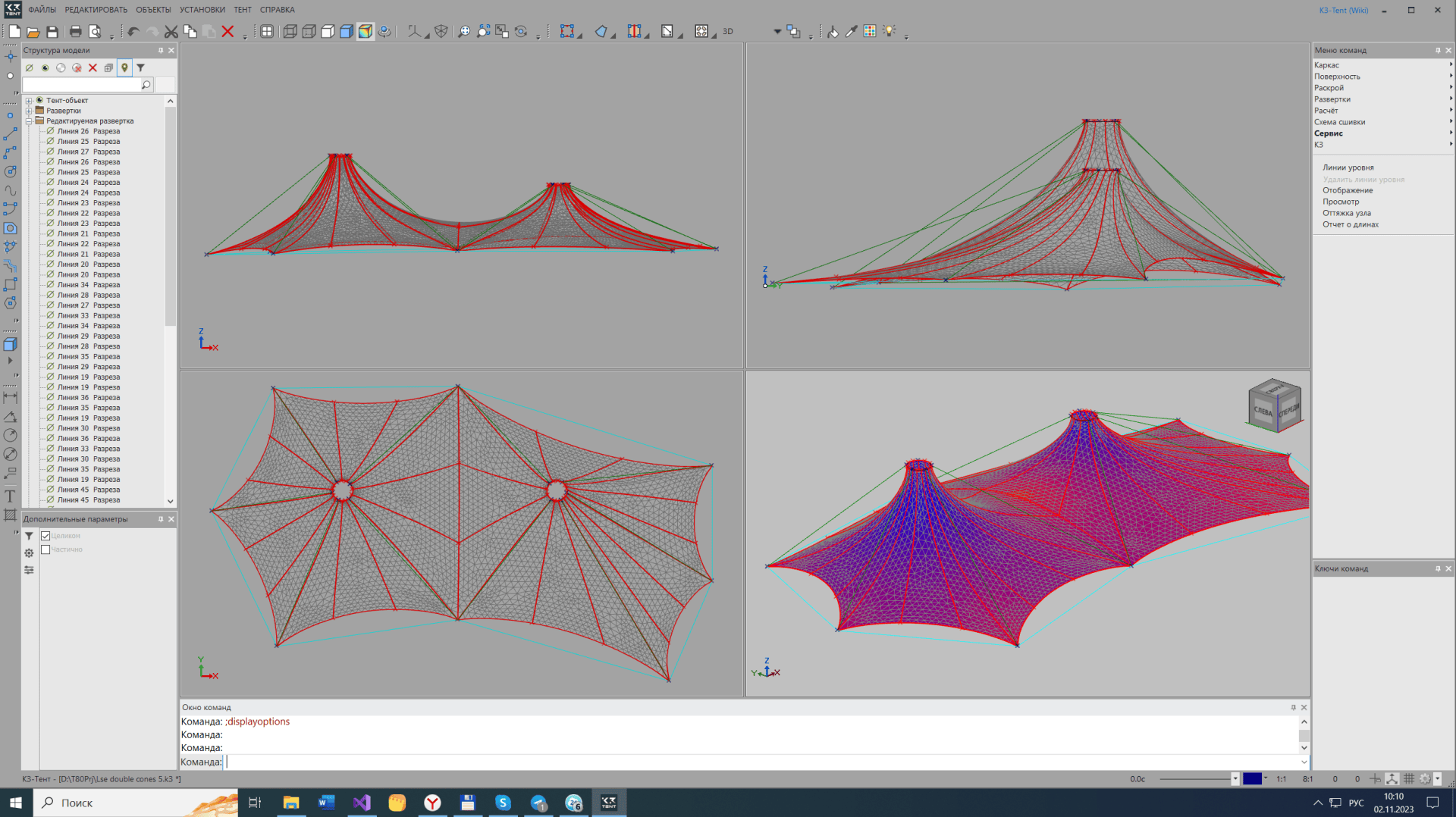This screenshot has width=1456, height=817.
Task: Expand the Развертки tree node
Action: tap(29, 111)
